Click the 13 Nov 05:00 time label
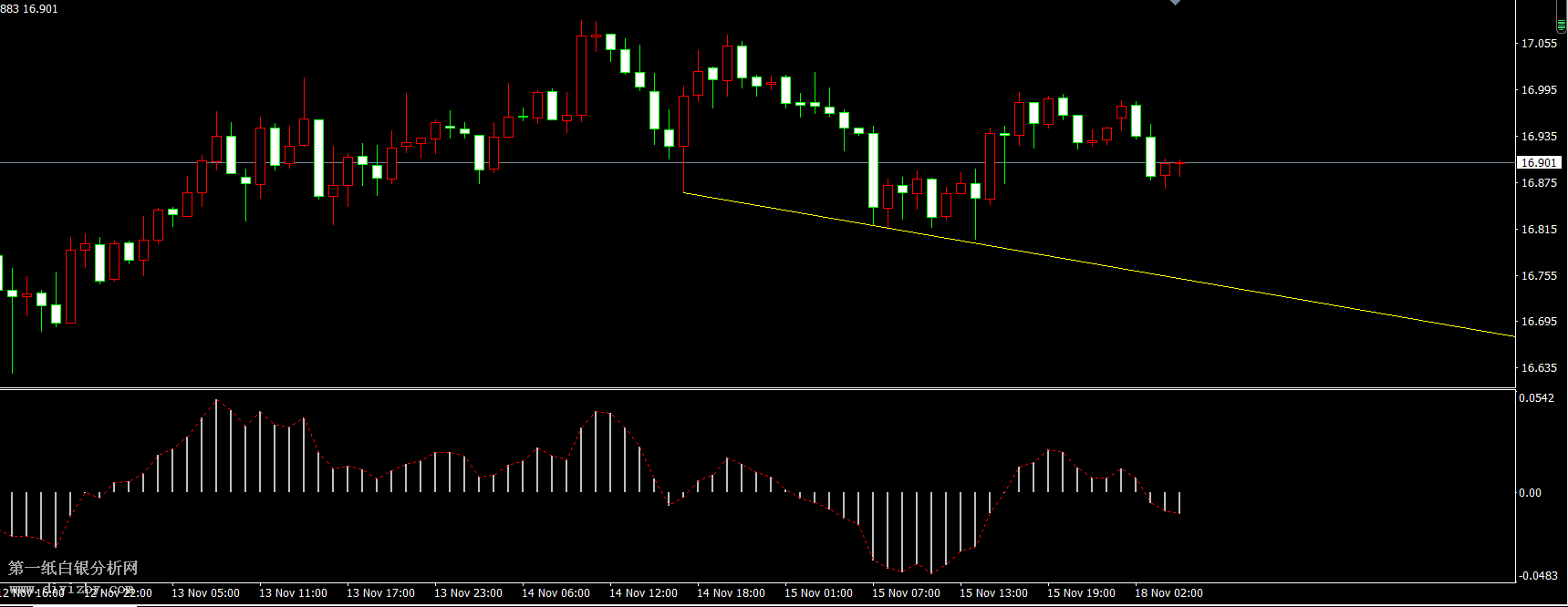This screenshot has width=1568, height=607. (205, 593)
